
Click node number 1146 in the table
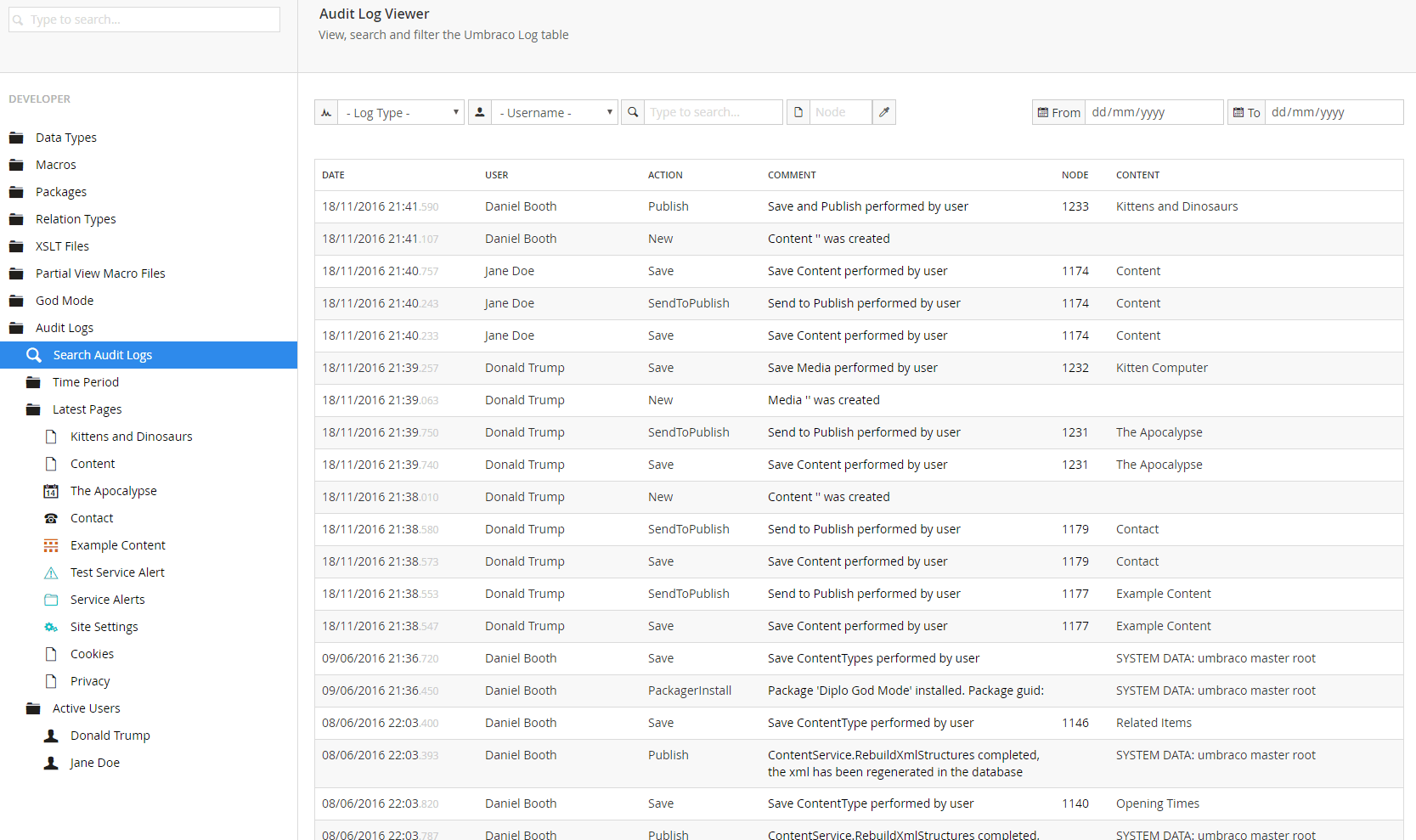coord(1075,723)
